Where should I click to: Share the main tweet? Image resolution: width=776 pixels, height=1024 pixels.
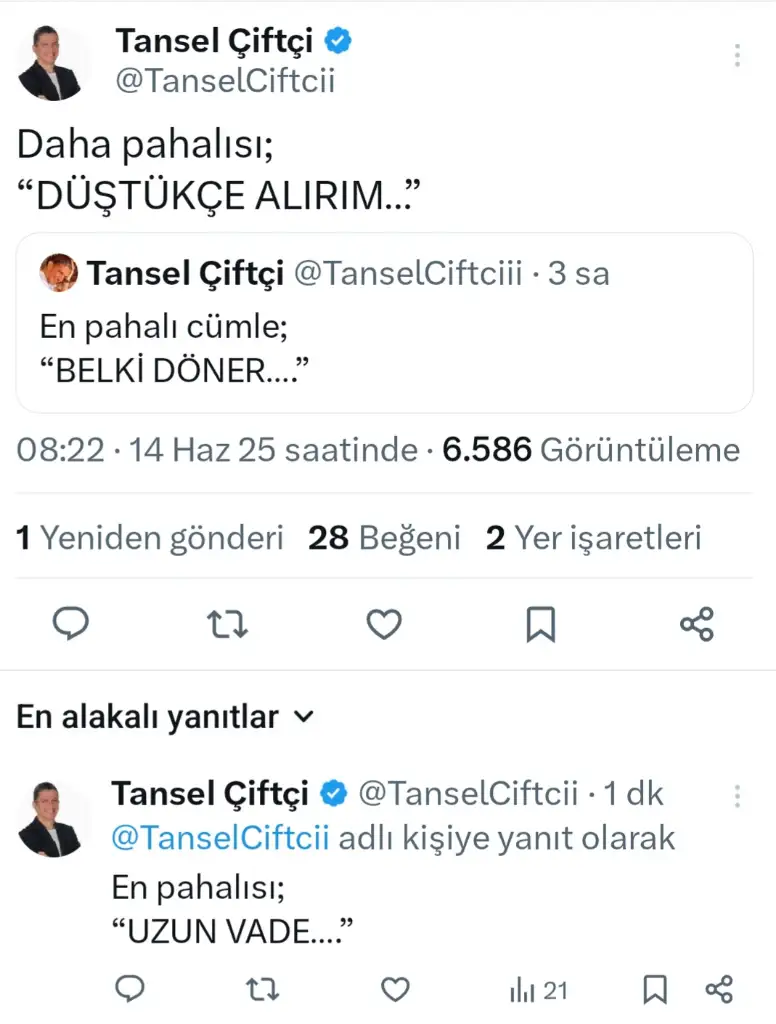[x=696, y=625]
